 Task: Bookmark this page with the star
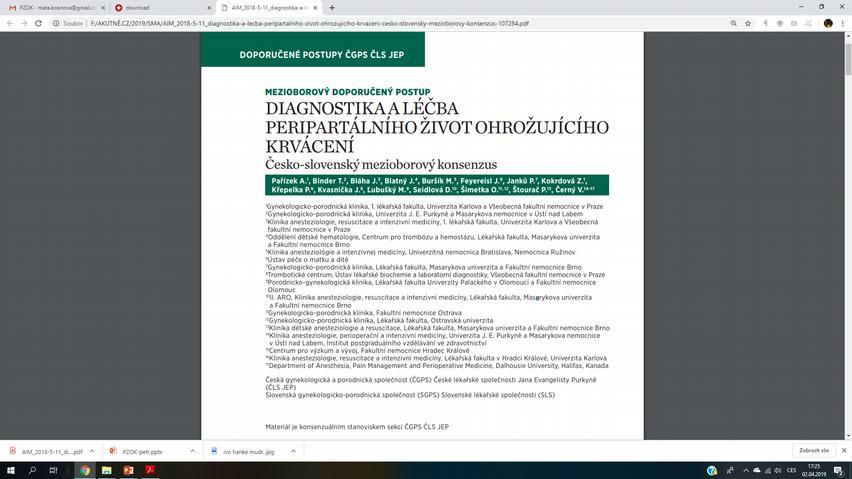pyautogui.click(x=748, y=23)
